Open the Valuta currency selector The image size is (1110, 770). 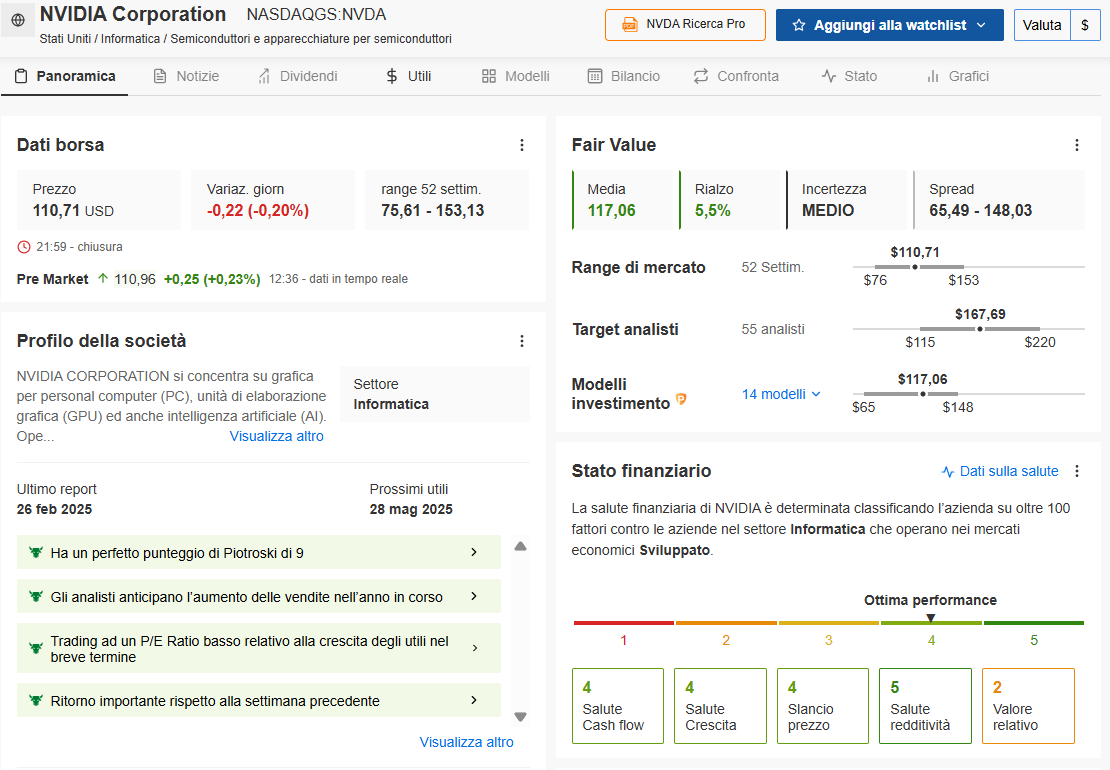pos(1042,25)
